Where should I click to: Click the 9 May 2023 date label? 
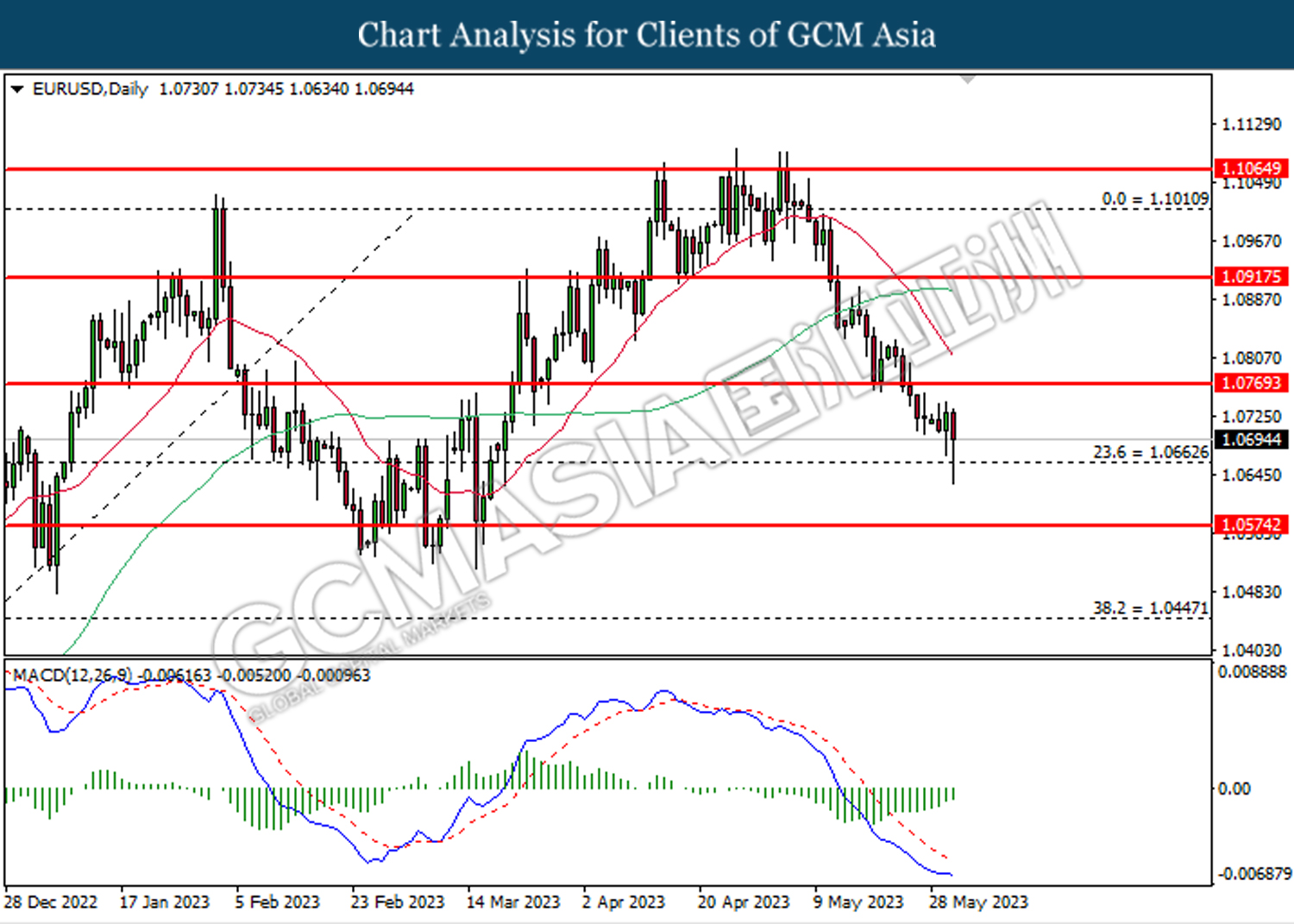pyautogui.click(x=857, y=902)
